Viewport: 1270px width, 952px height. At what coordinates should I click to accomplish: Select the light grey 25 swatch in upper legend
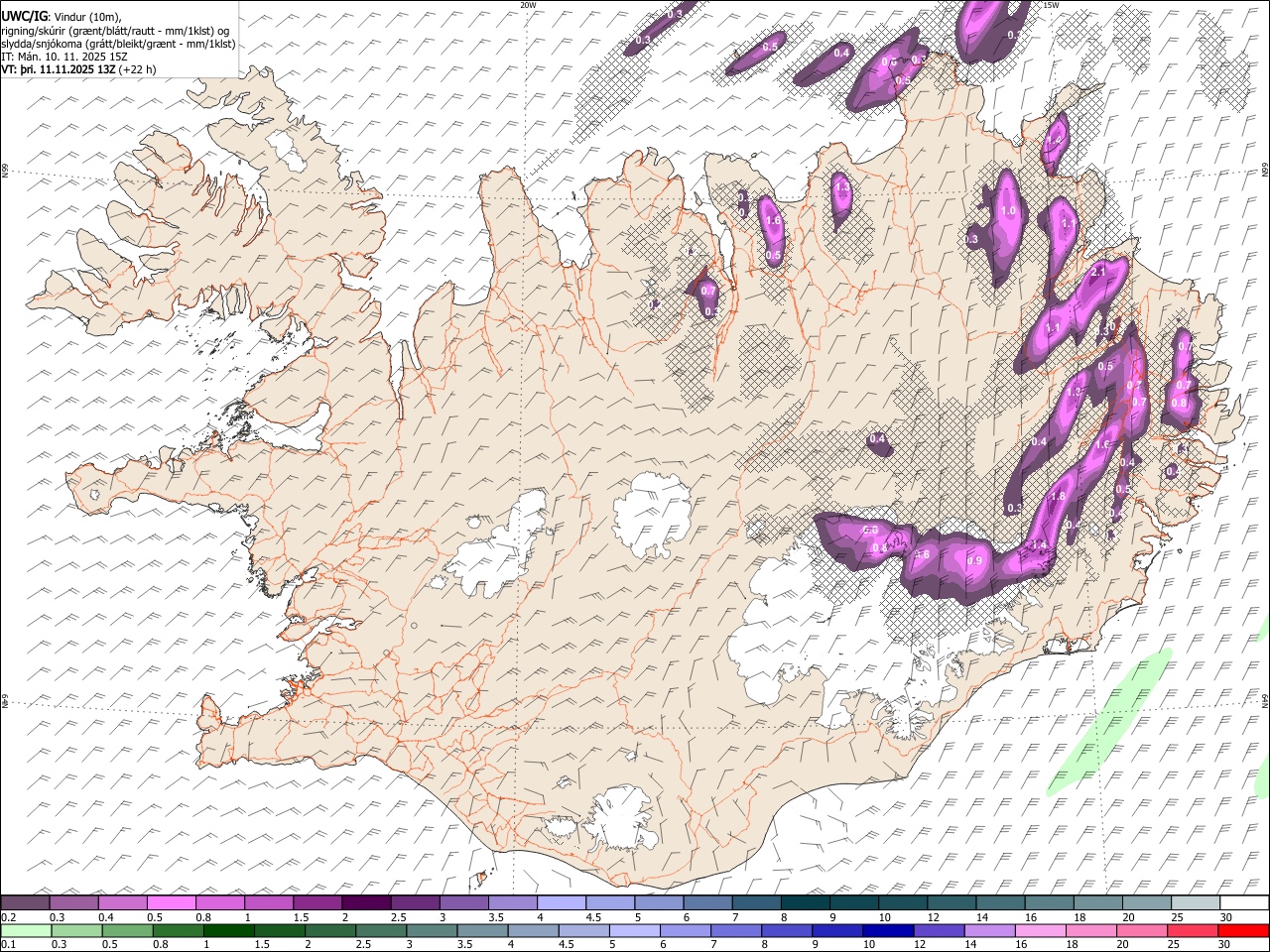[x=1197, y=903]
